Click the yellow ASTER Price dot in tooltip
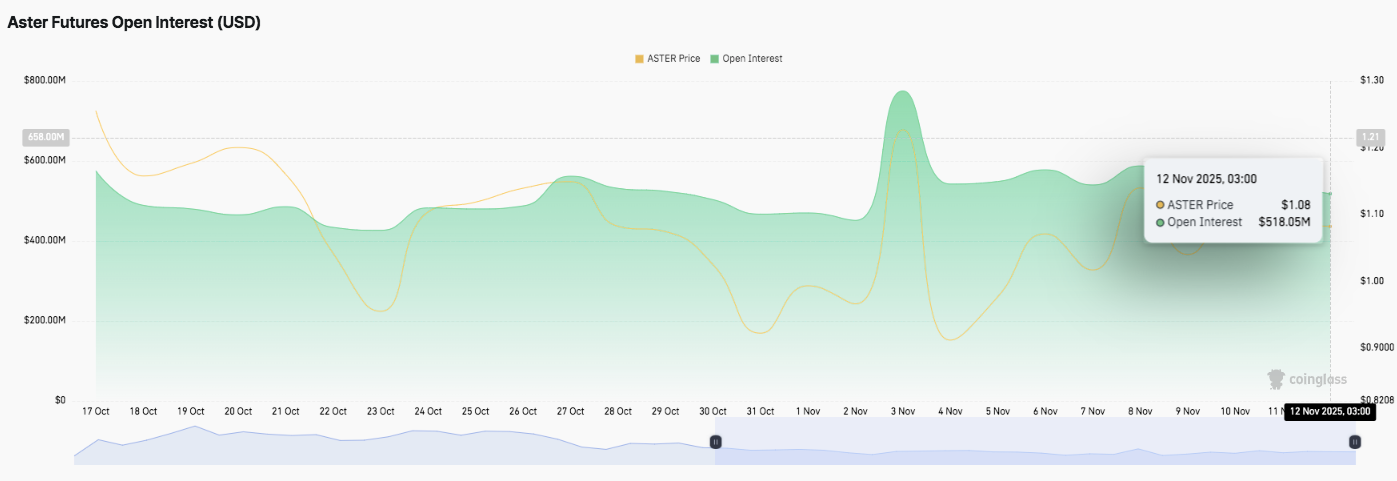 coord(1160,205)
